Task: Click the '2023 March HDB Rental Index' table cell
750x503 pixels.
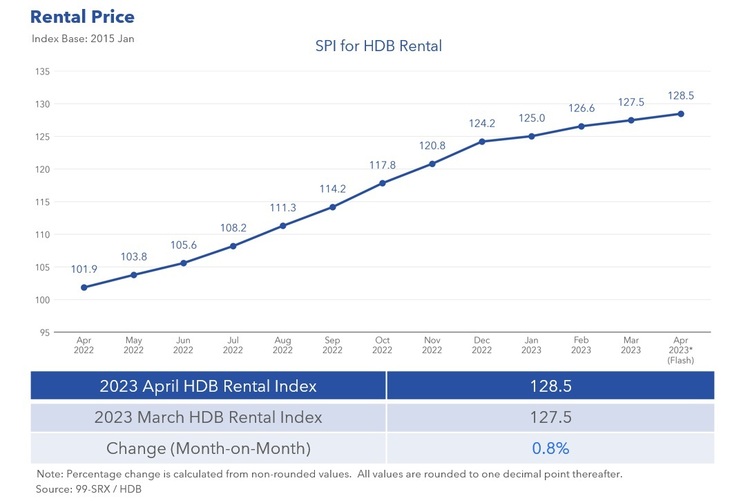Action: pos(208,417)
